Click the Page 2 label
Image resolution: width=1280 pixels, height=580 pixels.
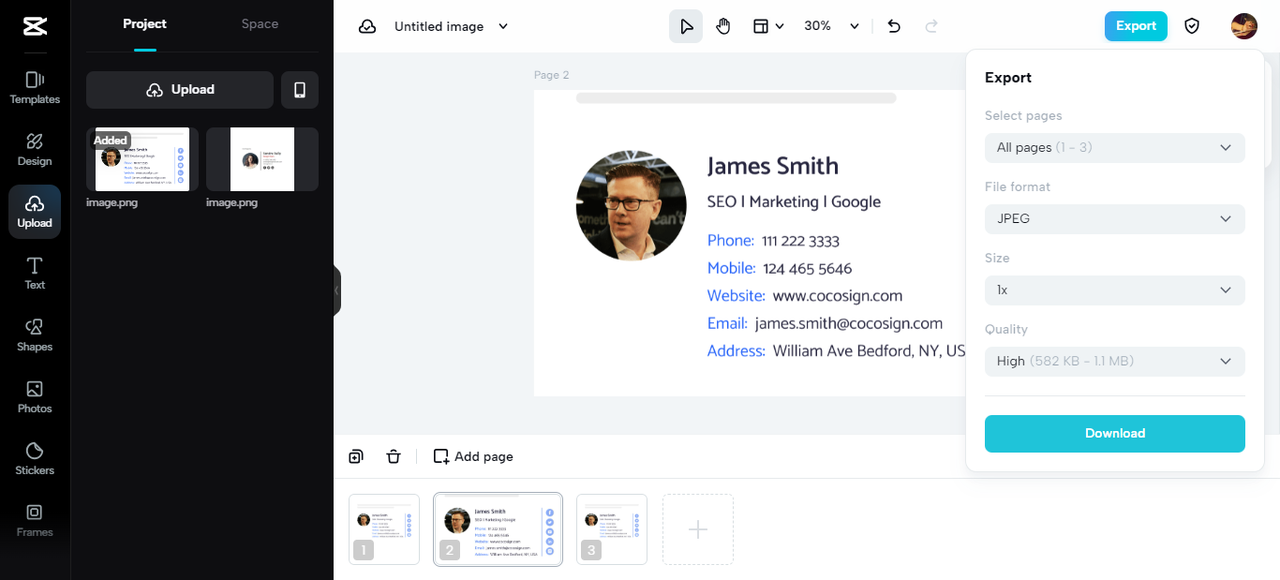(x=552, y=75)
